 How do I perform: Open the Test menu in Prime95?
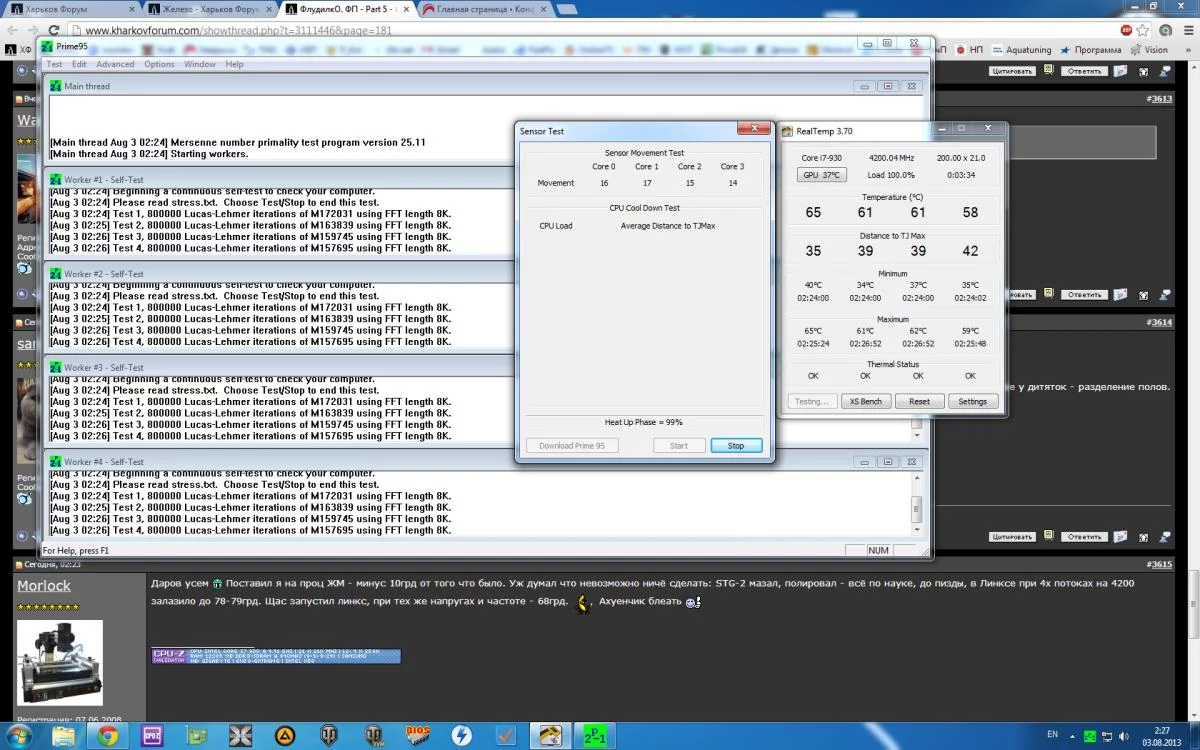pyautogui.click(x=54, y=64)
